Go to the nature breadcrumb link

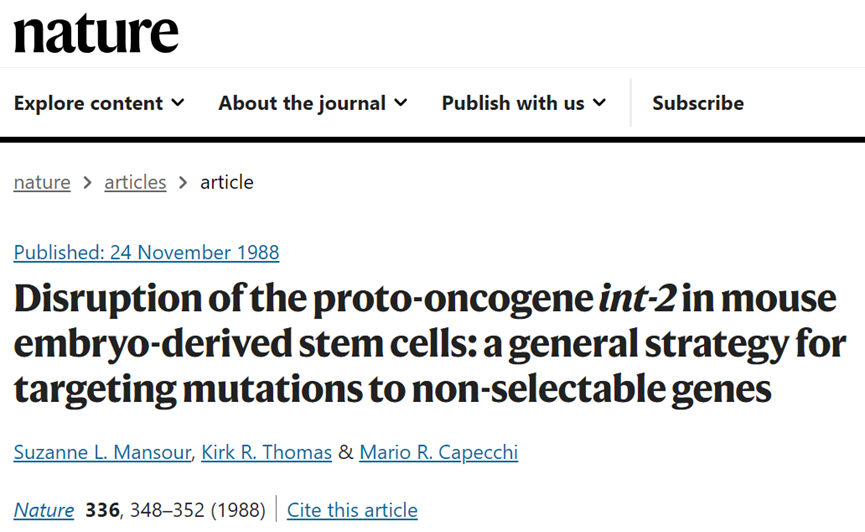tap(42, 182)
